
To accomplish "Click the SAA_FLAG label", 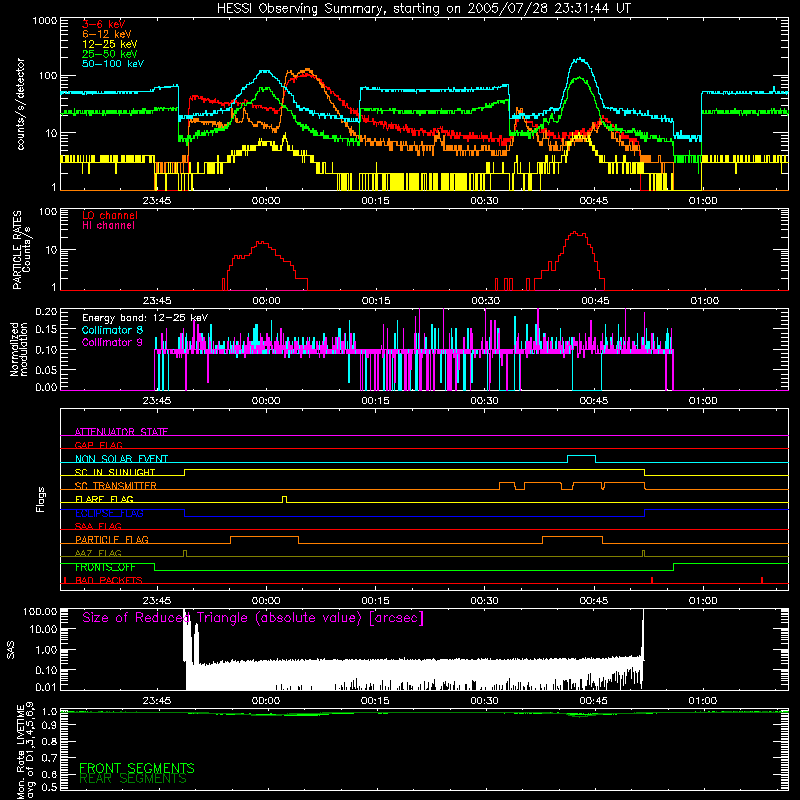I will 98,526.
